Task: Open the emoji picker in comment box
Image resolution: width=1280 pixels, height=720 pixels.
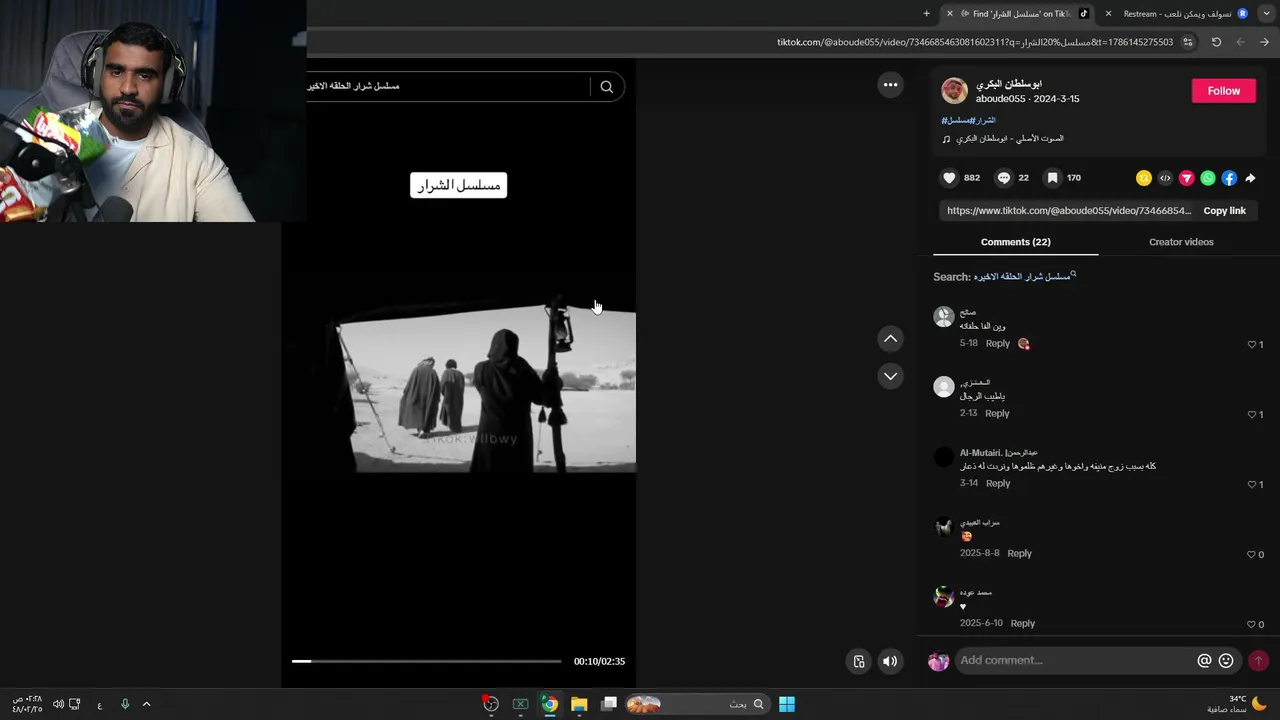Action: click(x=1226, y=661)
